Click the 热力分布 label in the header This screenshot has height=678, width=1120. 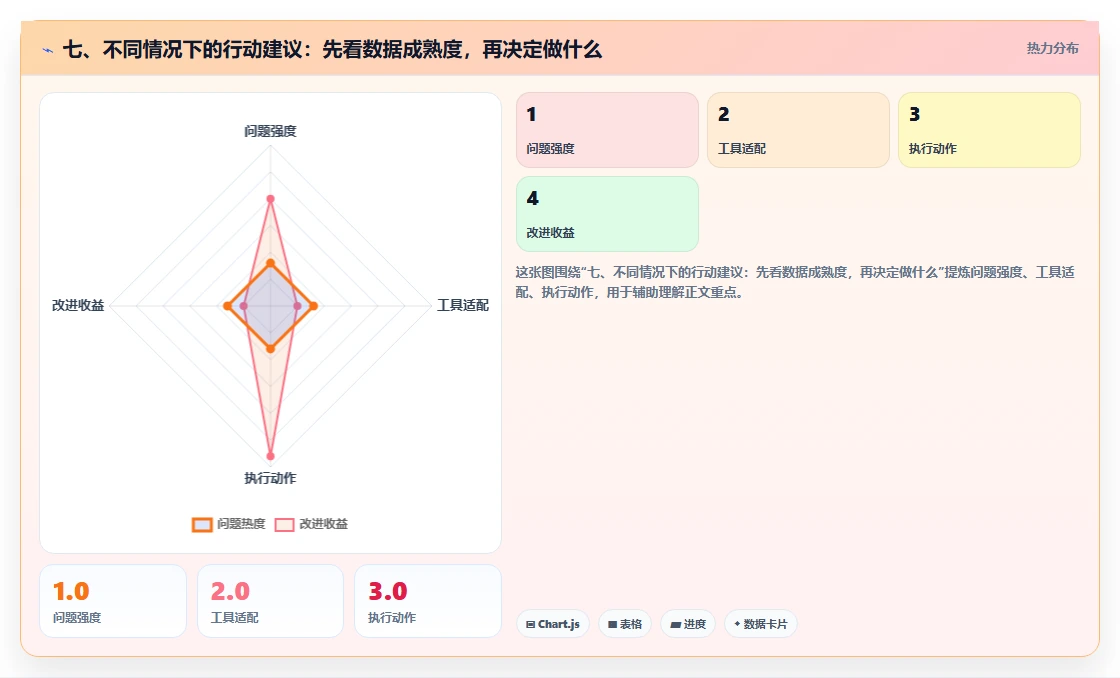(x=1052, y=49)
